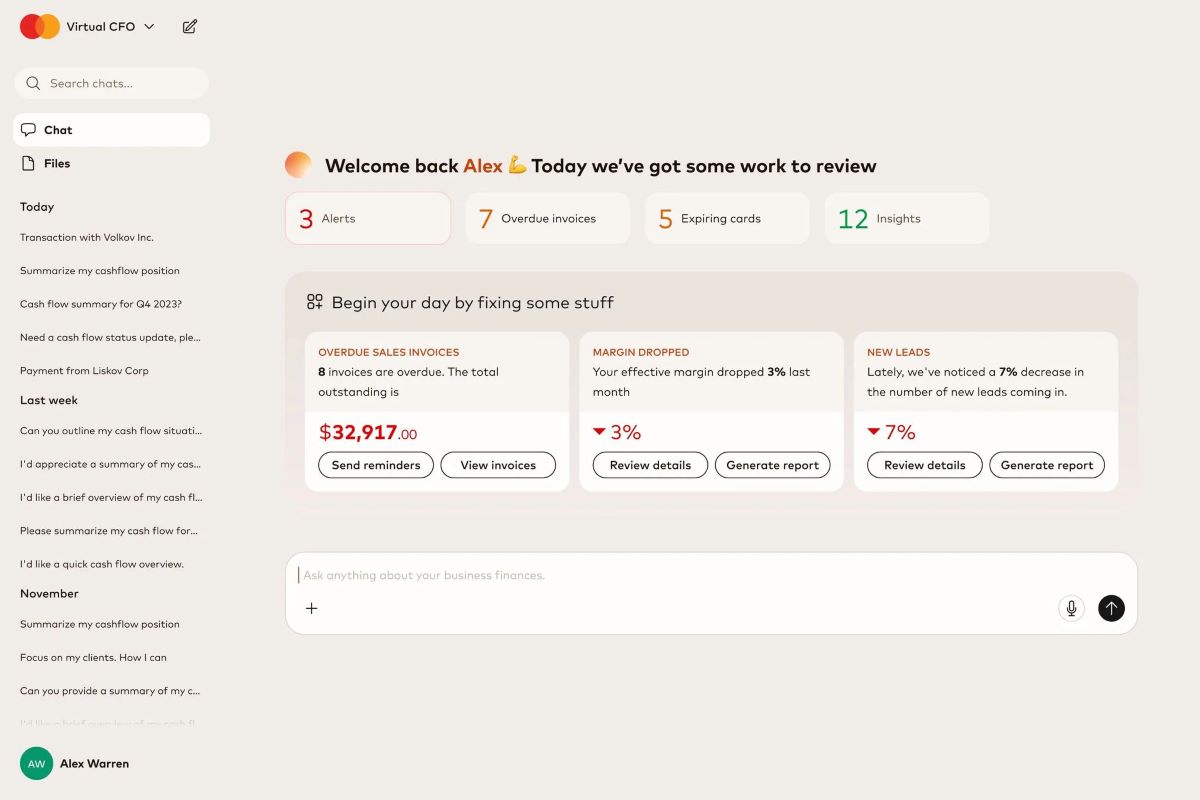Click the new chat compose icon

[x=190, y=27]
